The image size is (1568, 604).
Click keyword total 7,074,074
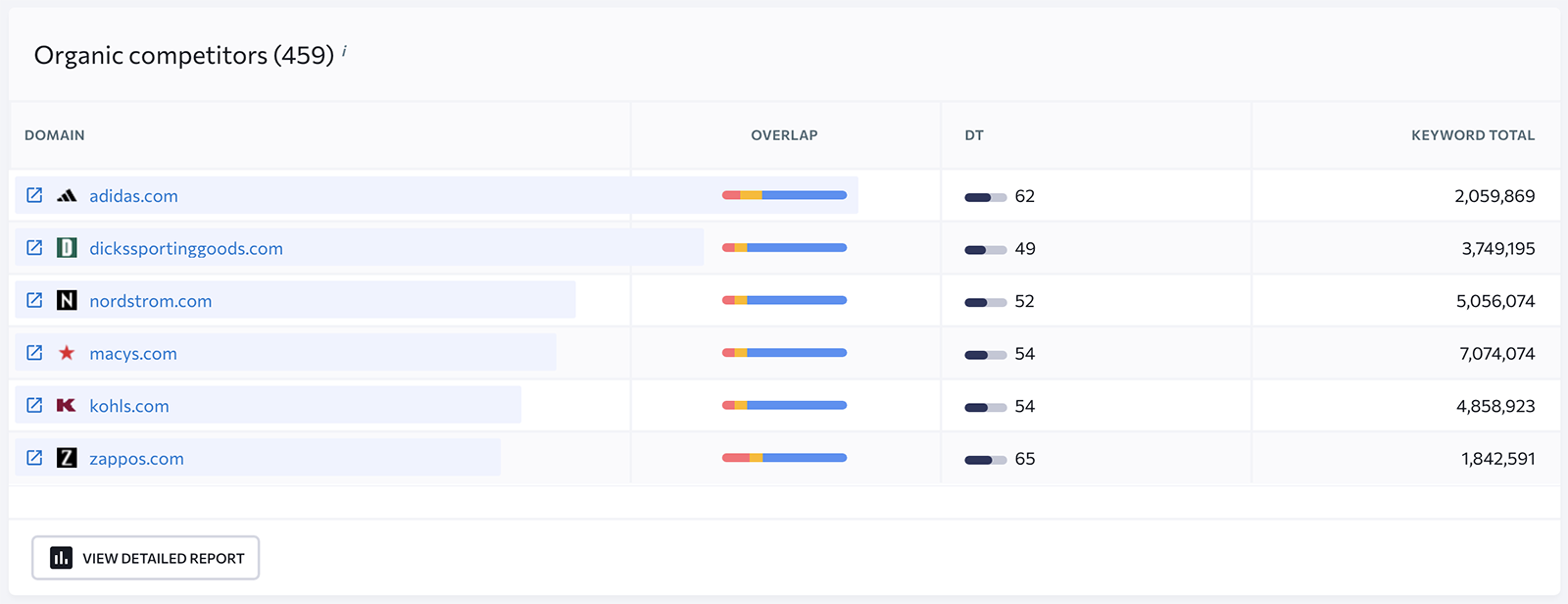click(x=1497, y=354)
